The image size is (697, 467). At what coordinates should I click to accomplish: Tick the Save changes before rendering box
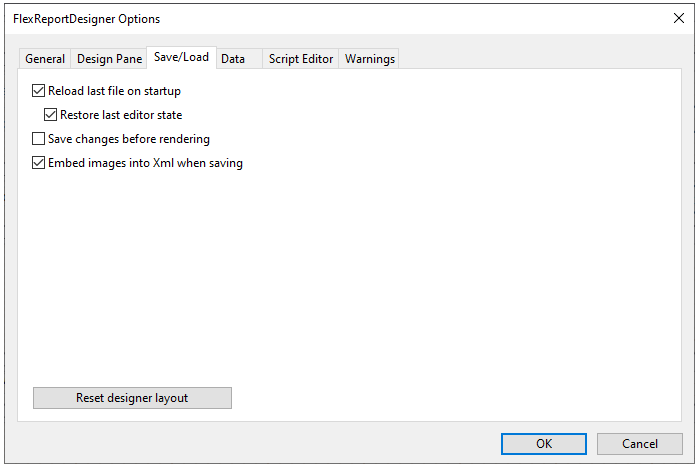click(39, 139)
